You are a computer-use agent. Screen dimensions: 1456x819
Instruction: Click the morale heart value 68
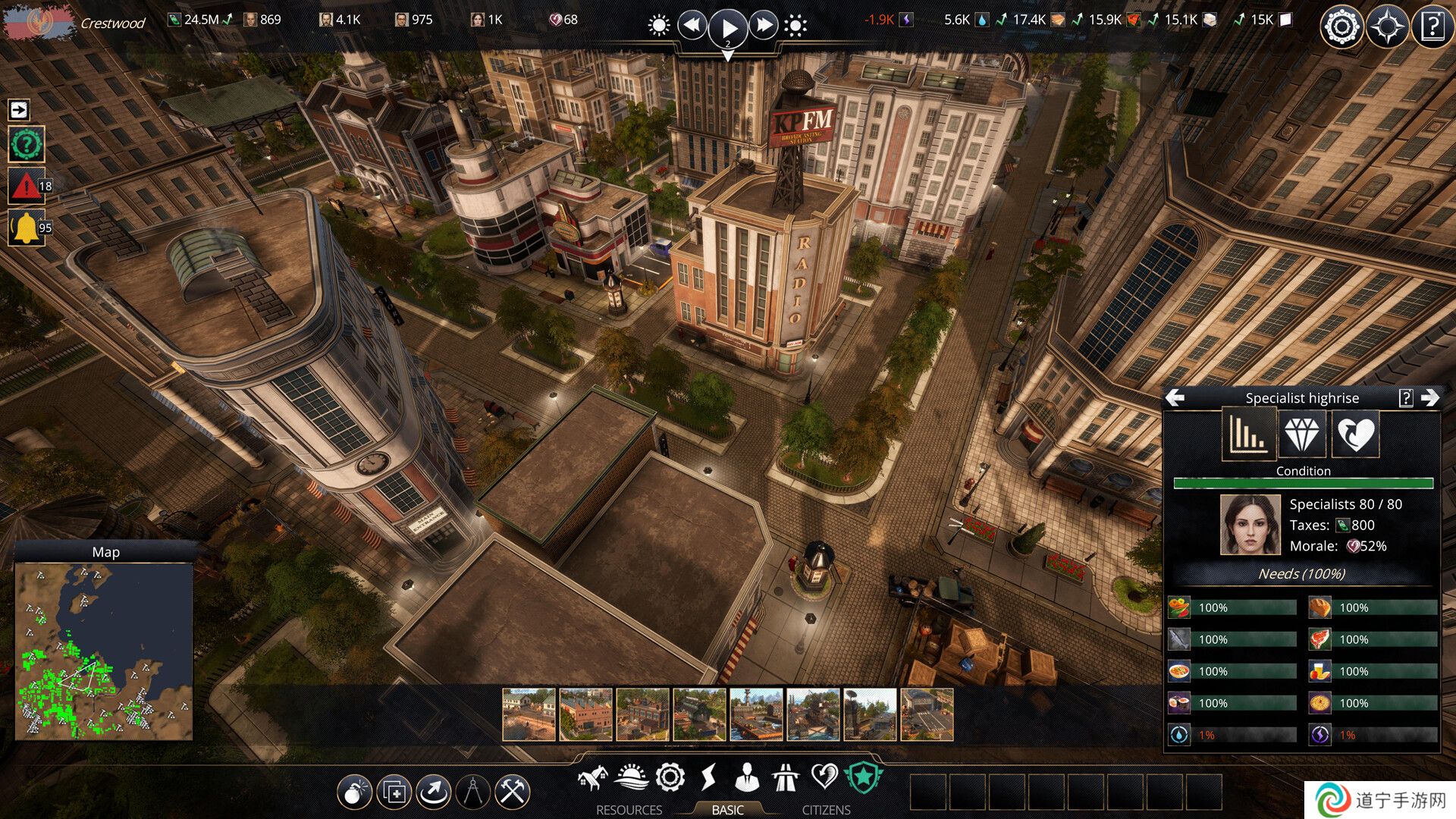[563, 20]
